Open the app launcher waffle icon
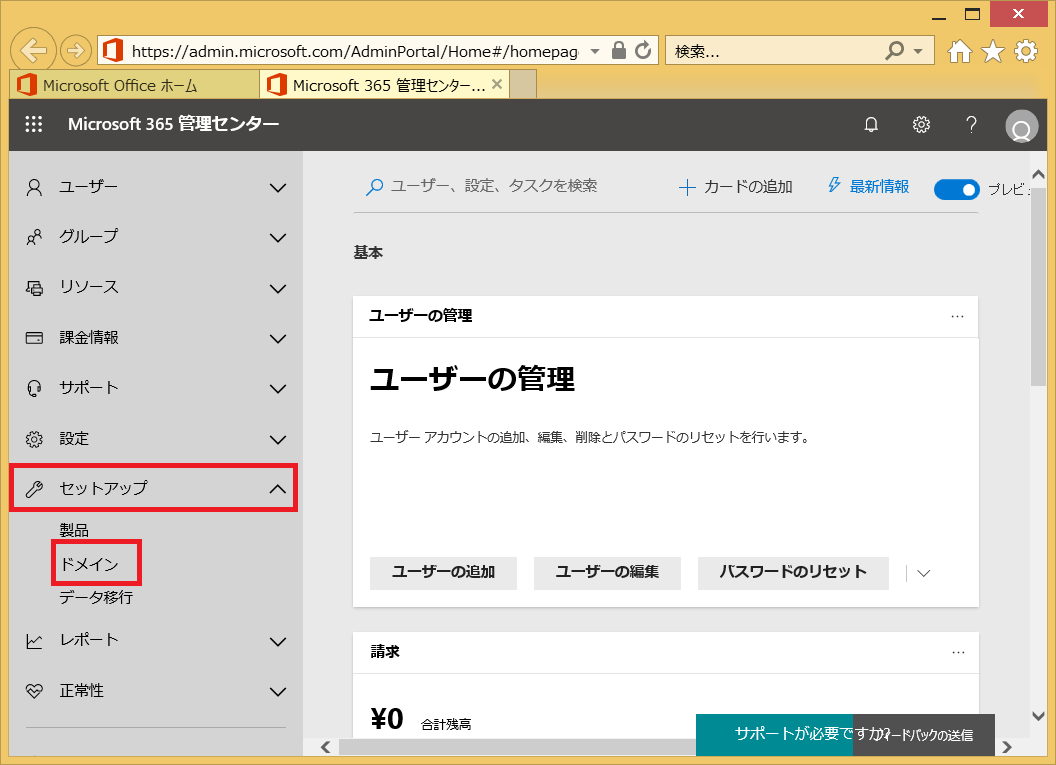The height and width of the screenshot is (765, 1056). point(34,124)
